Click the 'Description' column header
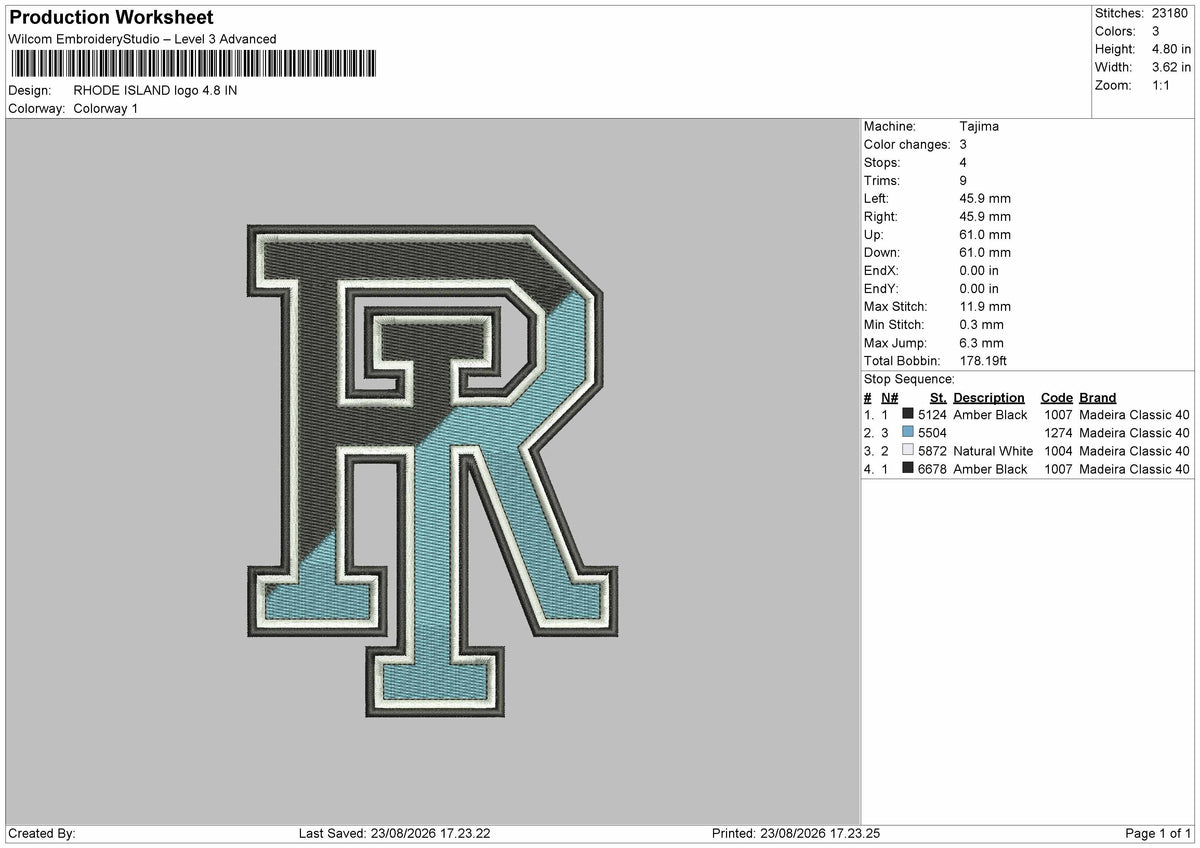 click(x=989, y=397)
